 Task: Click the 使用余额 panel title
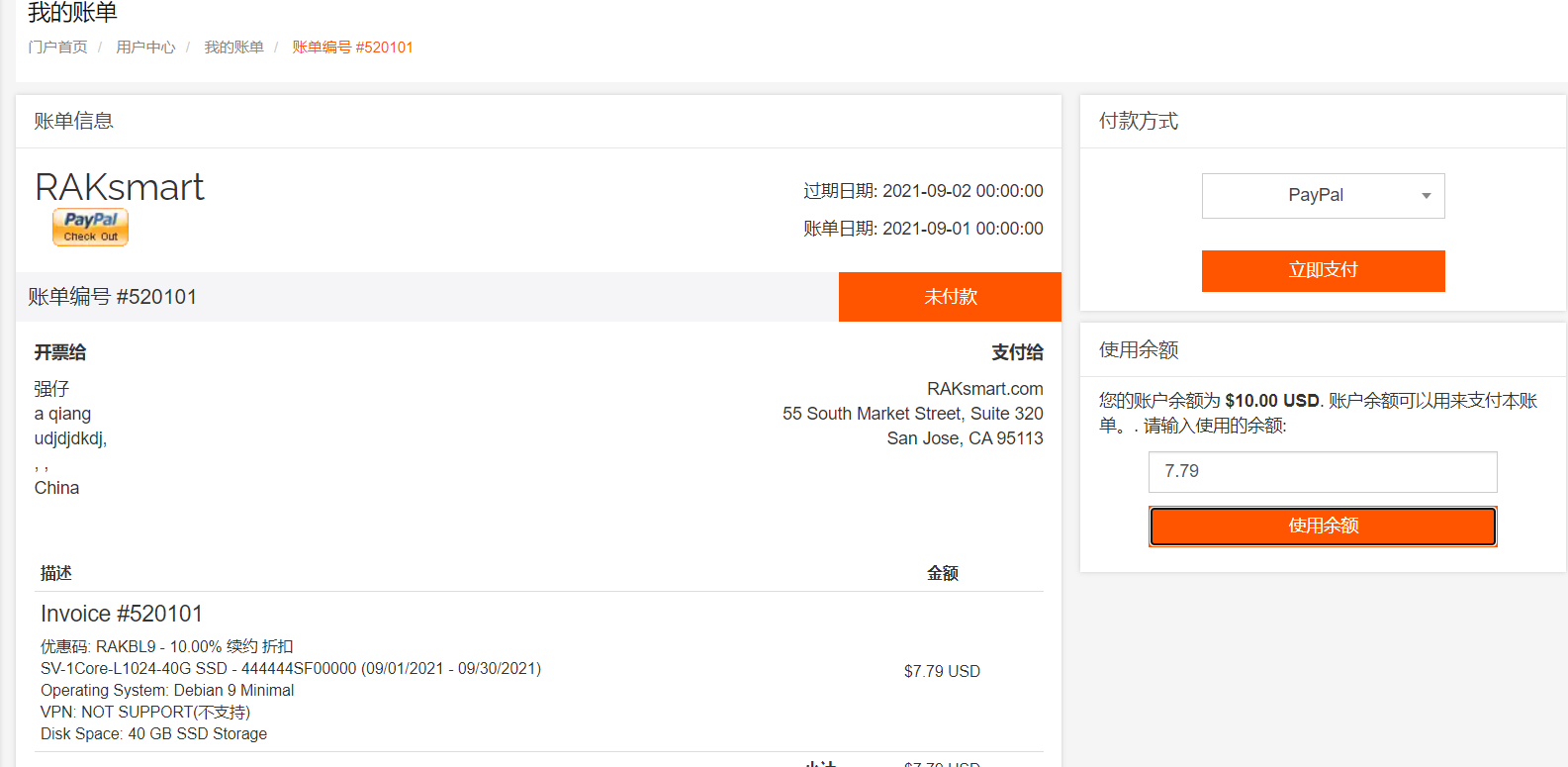[x=1139, y=350]
